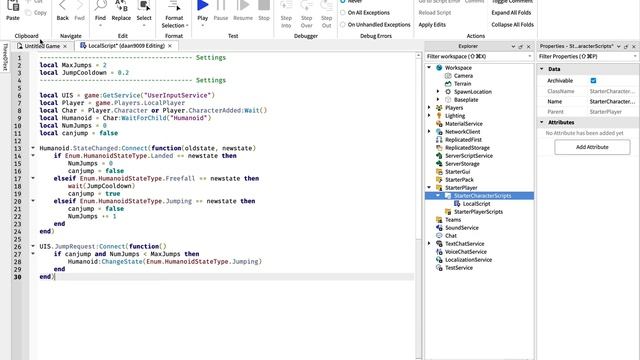Click the Fwd navigation arrow
This screenshot has height=360, width=640.
point(80,6)
